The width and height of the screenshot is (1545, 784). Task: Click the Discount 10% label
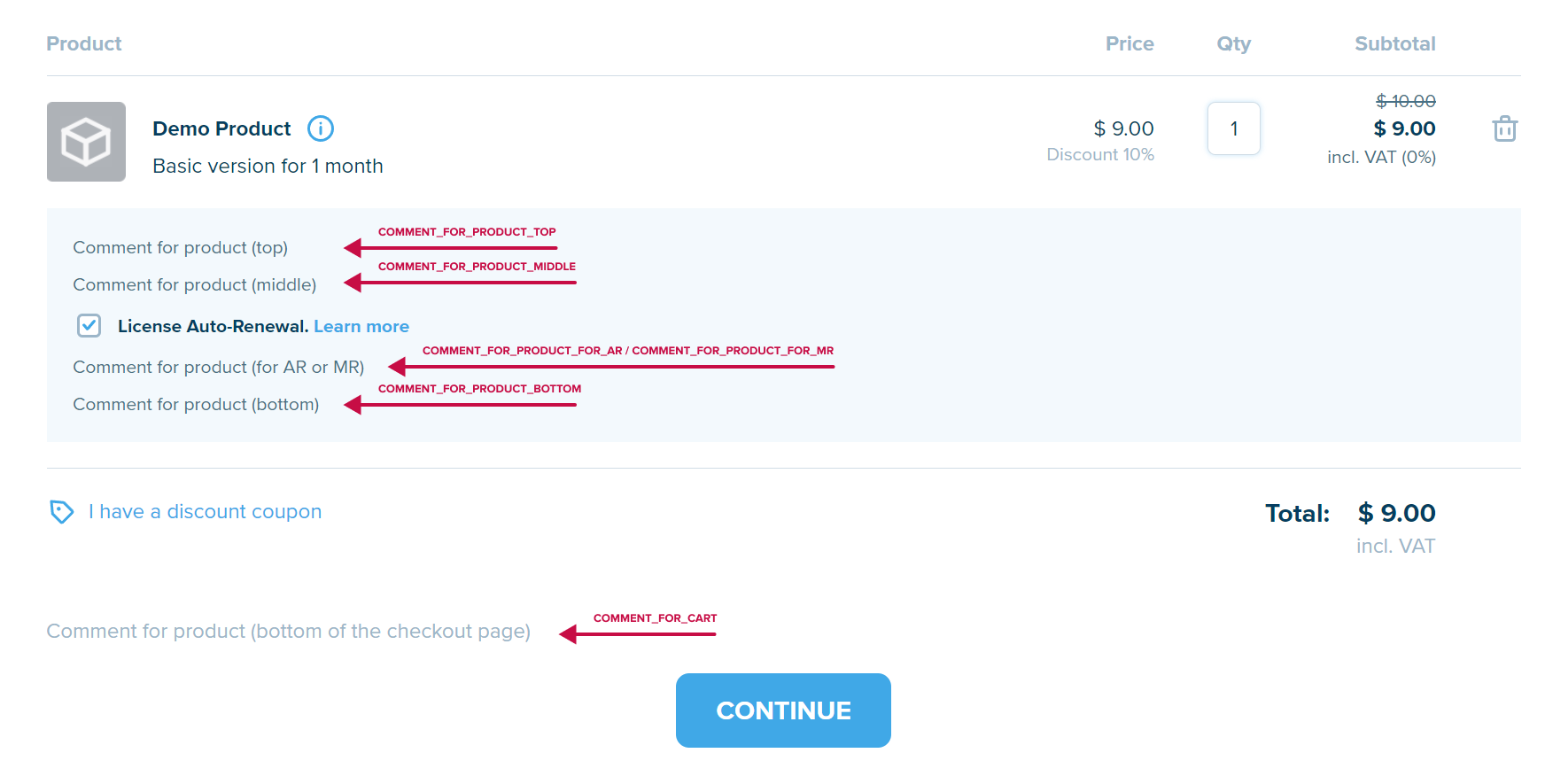coord(1100,154)
